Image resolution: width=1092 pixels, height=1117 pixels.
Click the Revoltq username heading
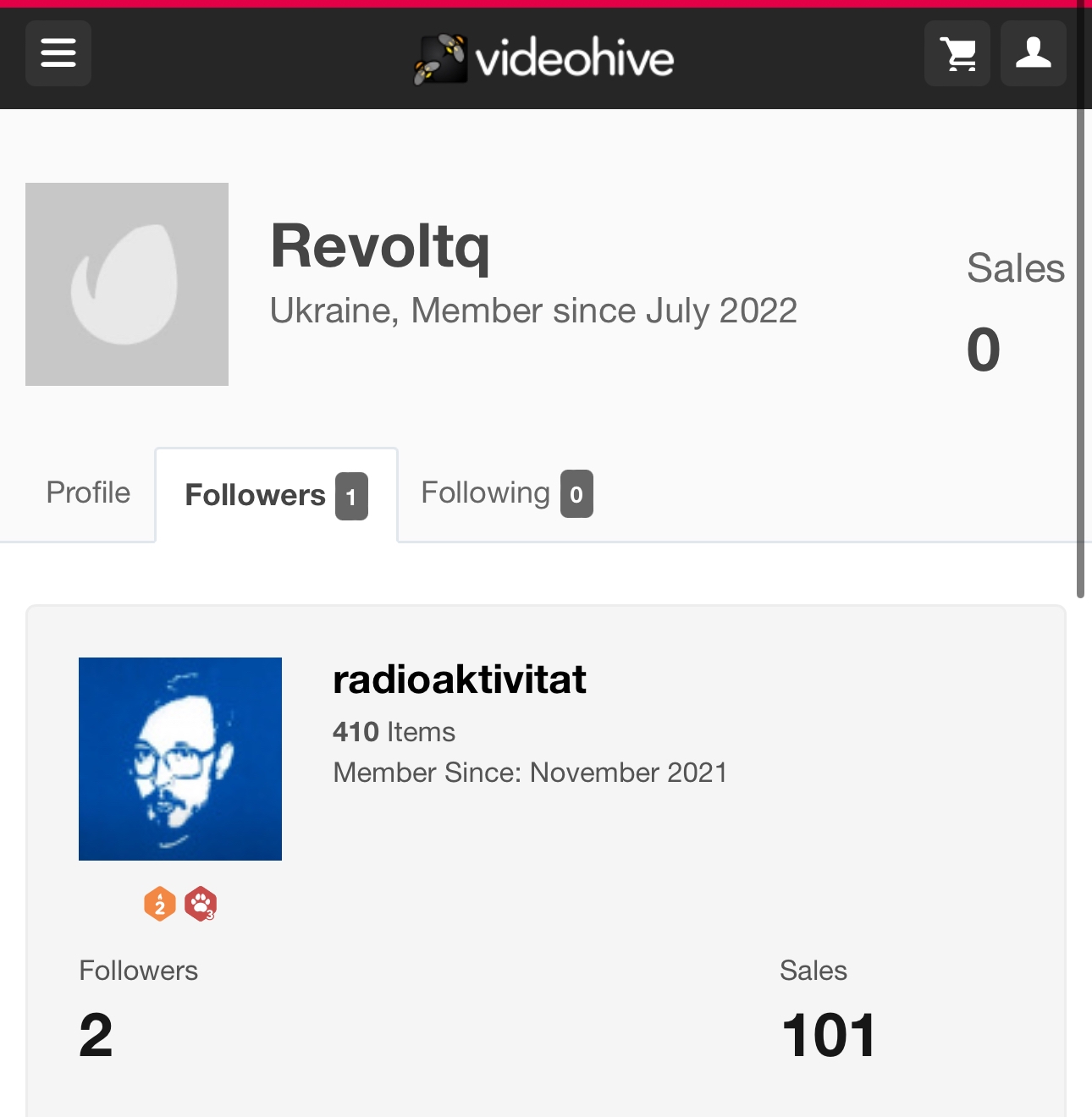tap(380, 246)
